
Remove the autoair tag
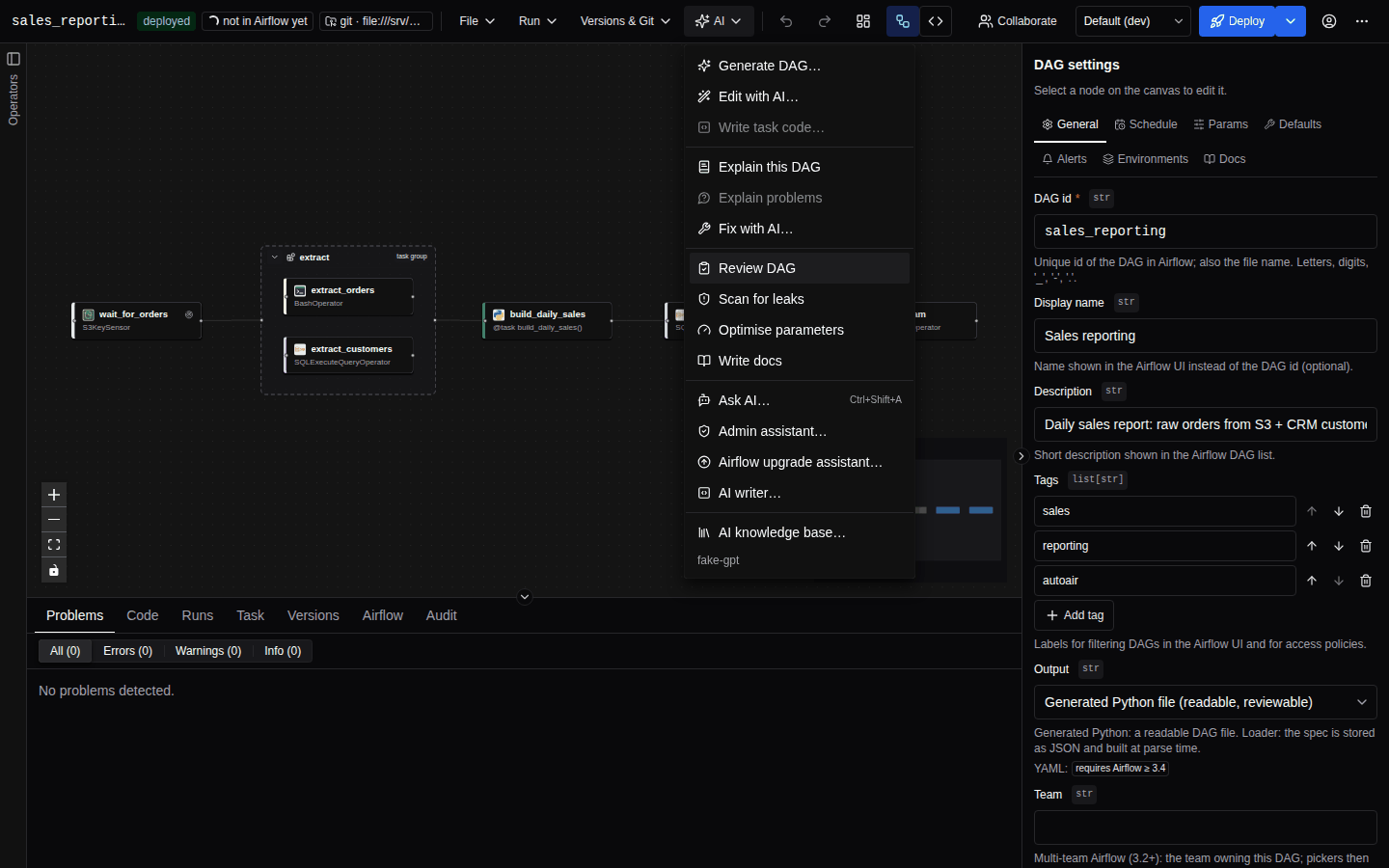1366,581
